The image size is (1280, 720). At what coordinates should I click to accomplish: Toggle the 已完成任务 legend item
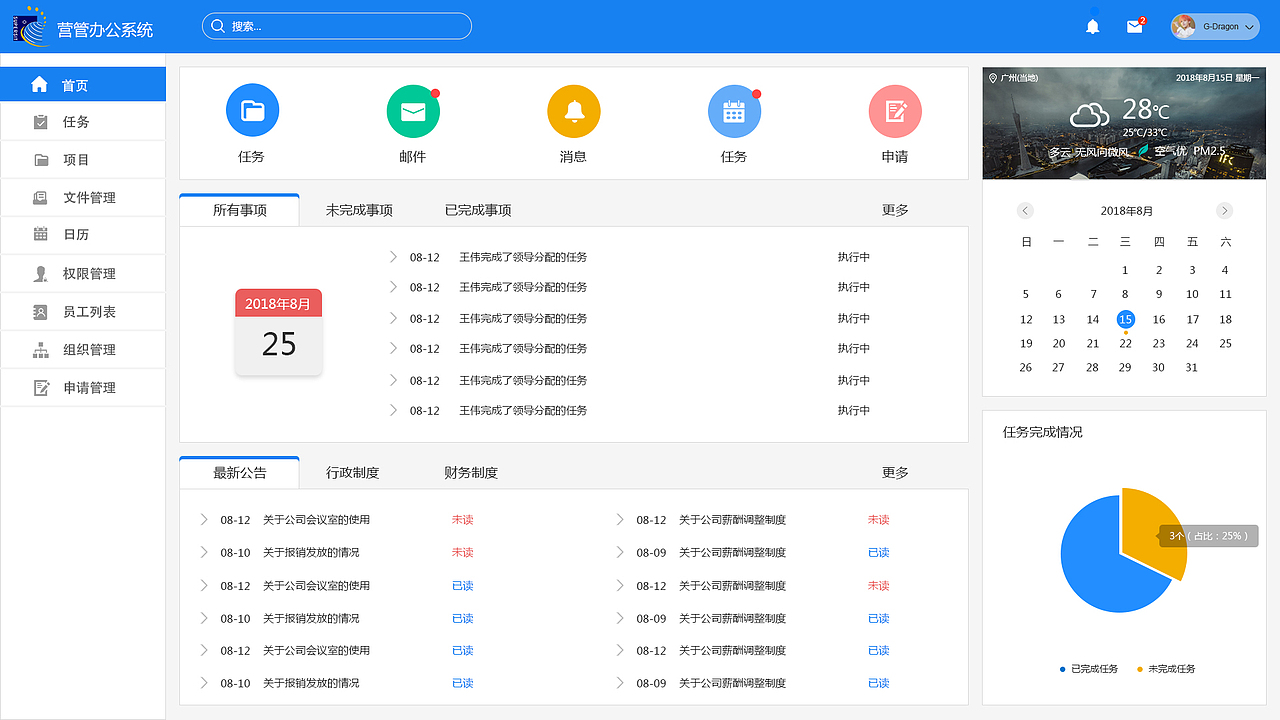pos(1088,668)
